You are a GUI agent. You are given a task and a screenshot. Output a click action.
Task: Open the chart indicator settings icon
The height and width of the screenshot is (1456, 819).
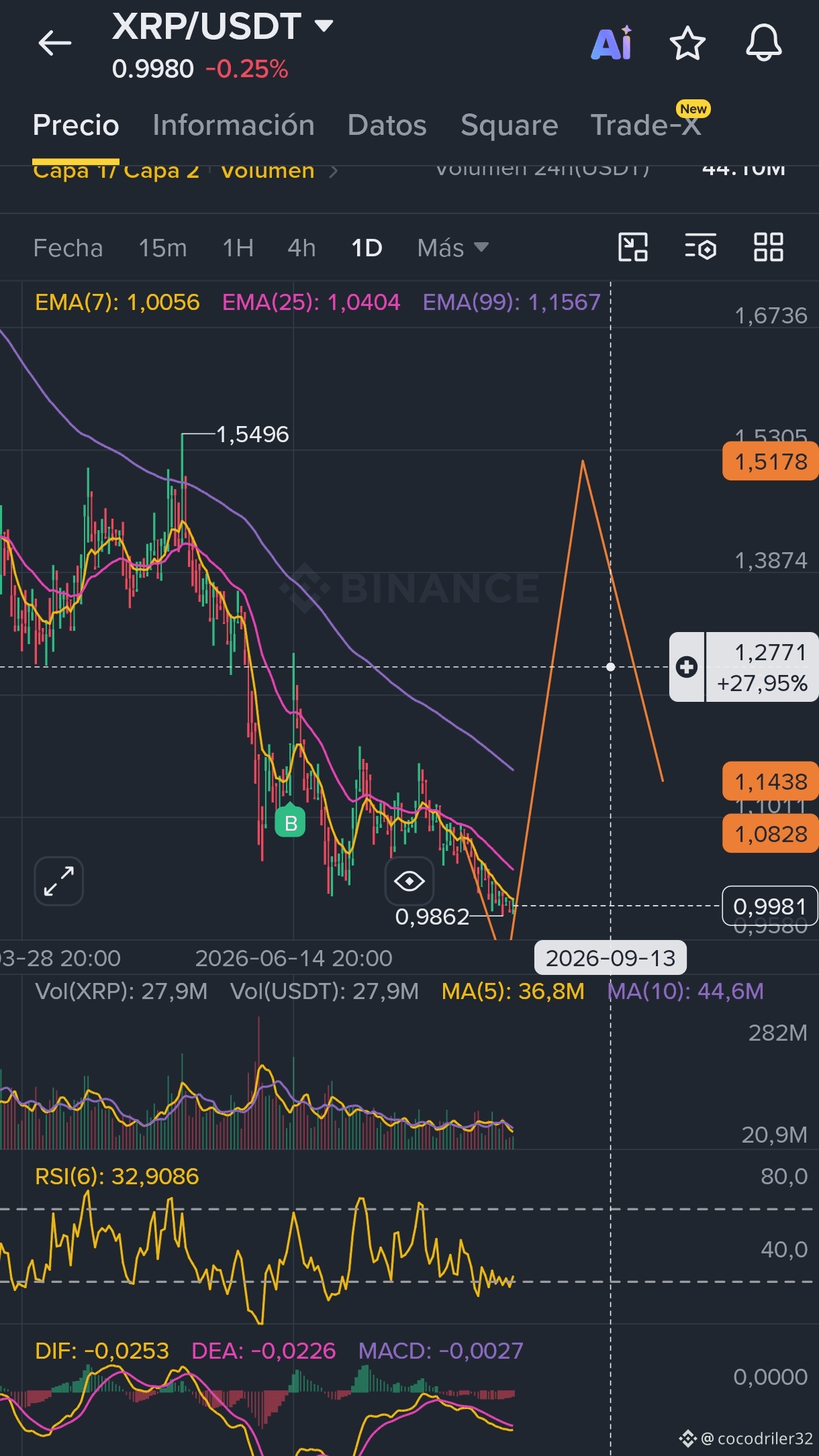click(701, 247)
